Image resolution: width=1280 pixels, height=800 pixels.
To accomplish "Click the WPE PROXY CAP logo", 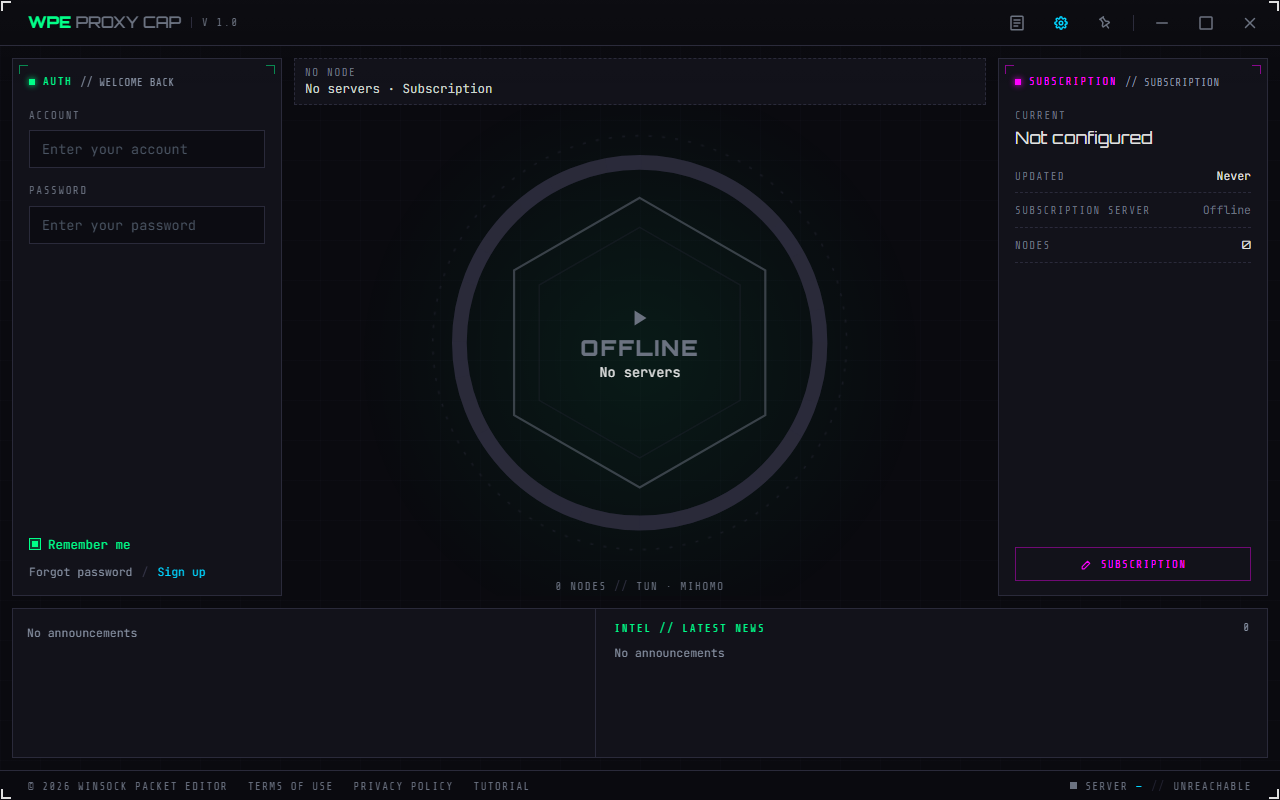I will pyautogui.click(x=105, y=22).
